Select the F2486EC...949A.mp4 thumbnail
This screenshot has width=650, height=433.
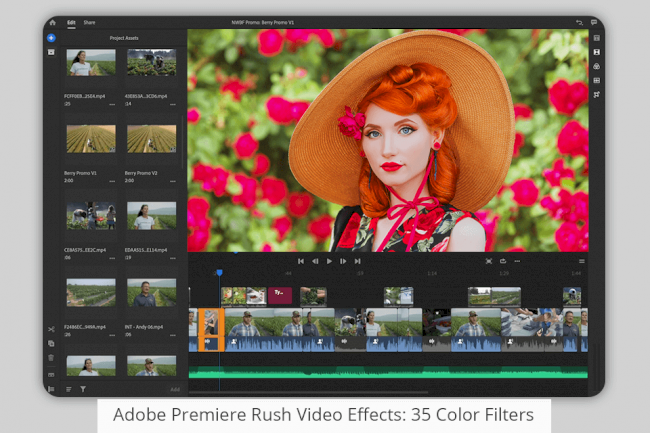coord(91,293)
